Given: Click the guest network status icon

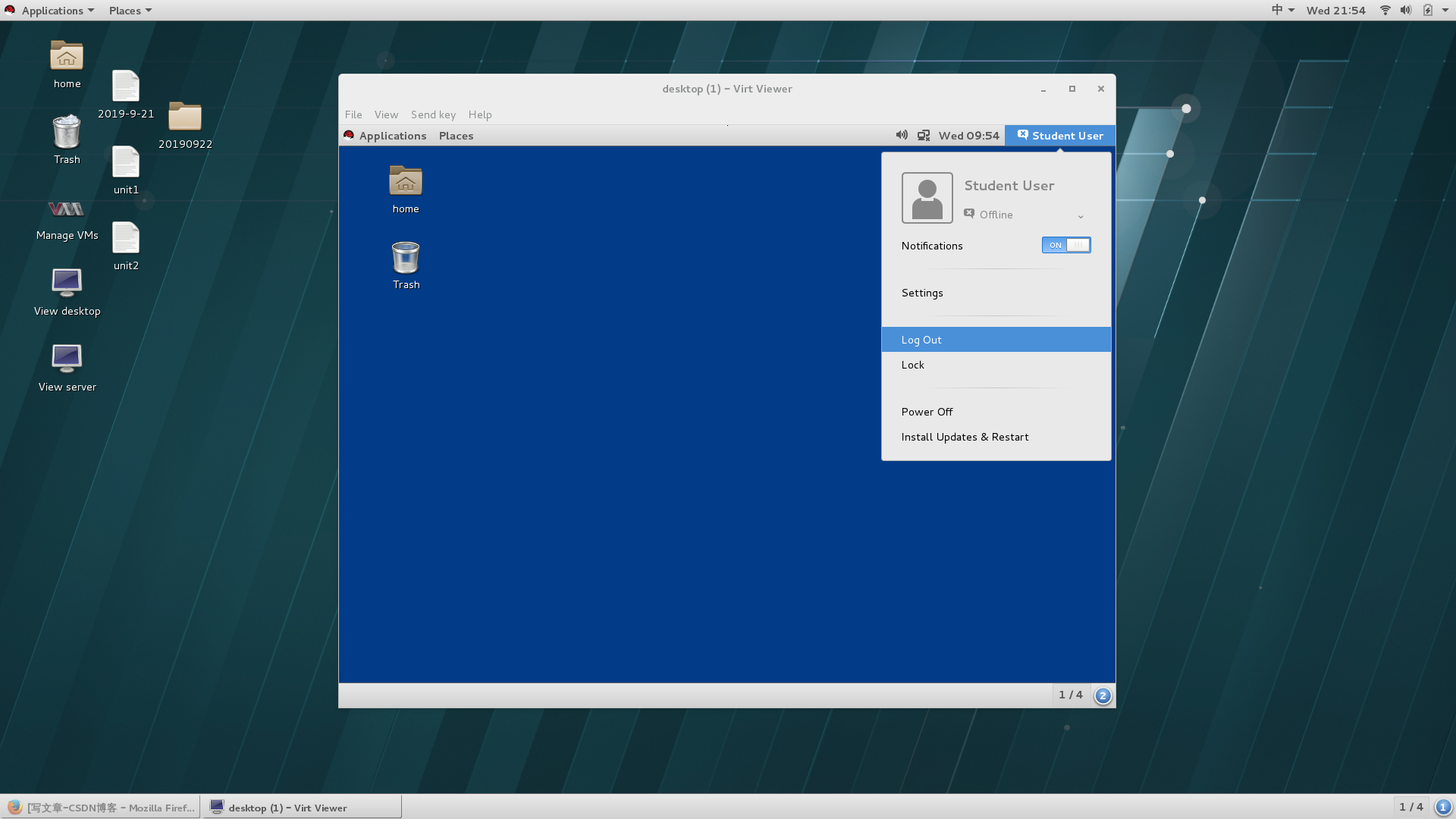Looking at the screenshot, I should point(924,135).
